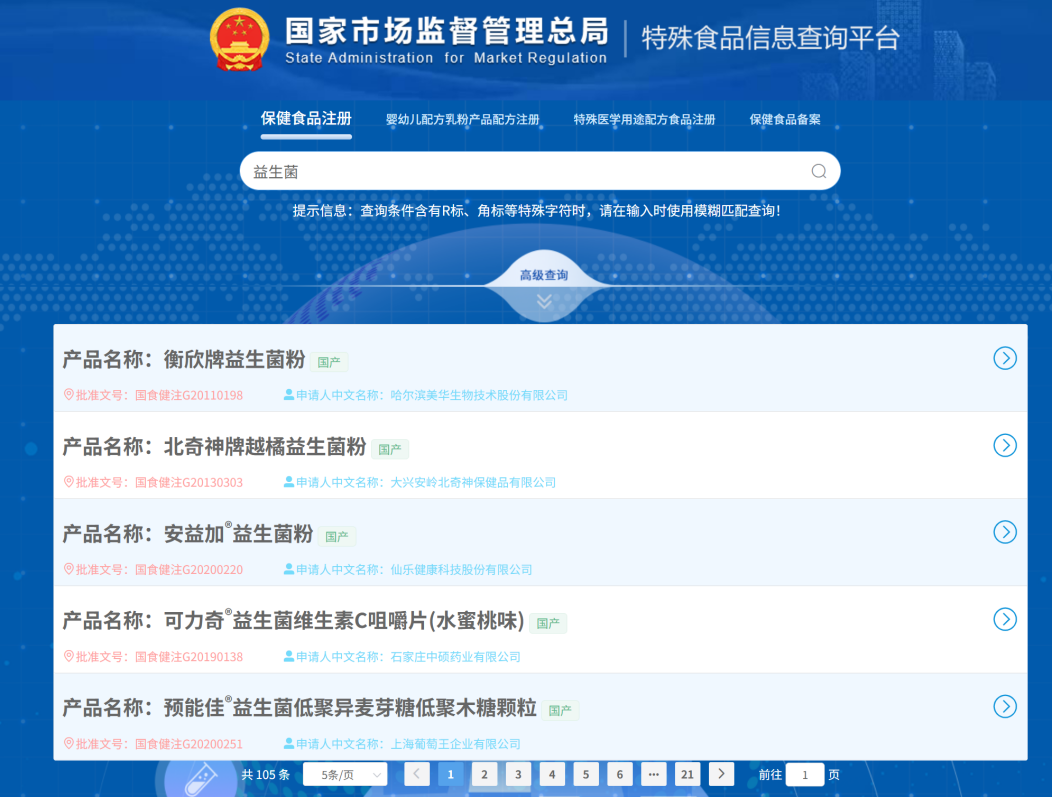Open the 5条/页 page size dropdown

pyautogui.click(x=346, y=775)
